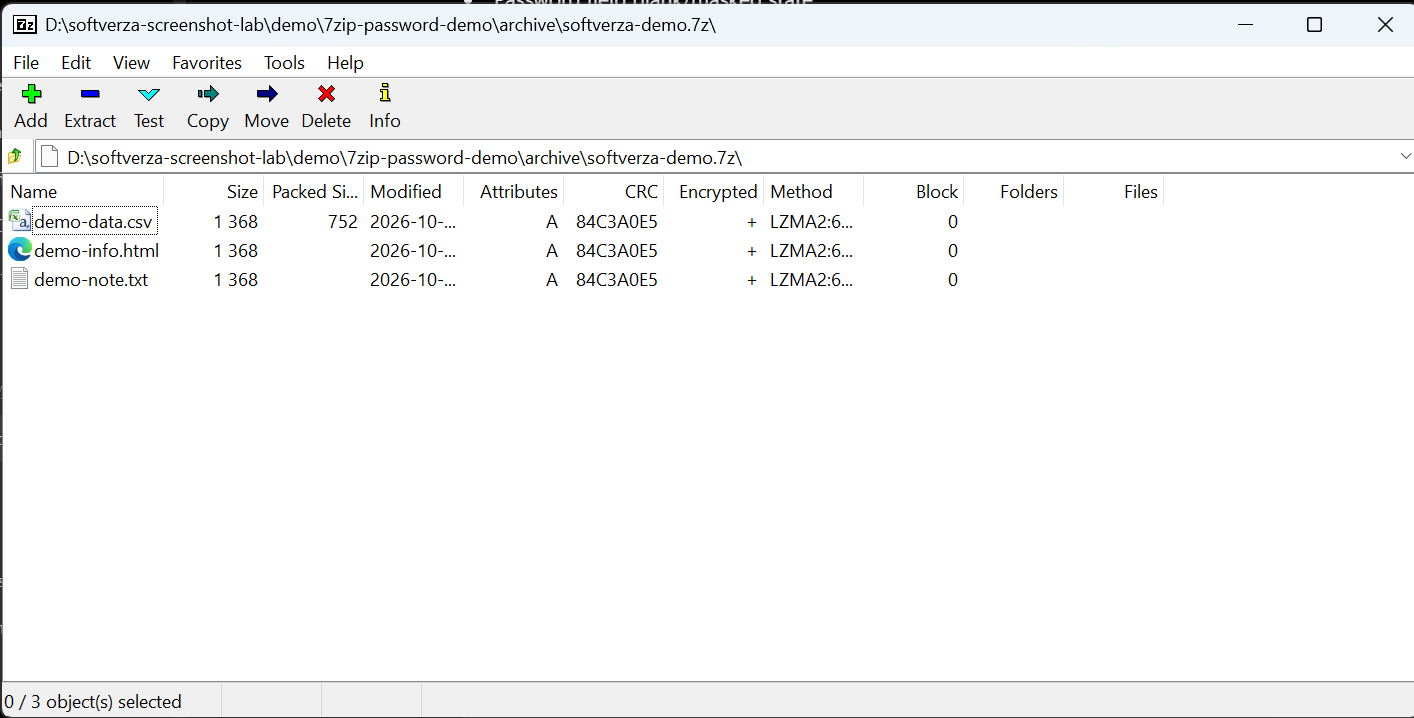The image size is (1414, 718).
Task: Go up one folder level arrow icon
Action: click(14, 156)
